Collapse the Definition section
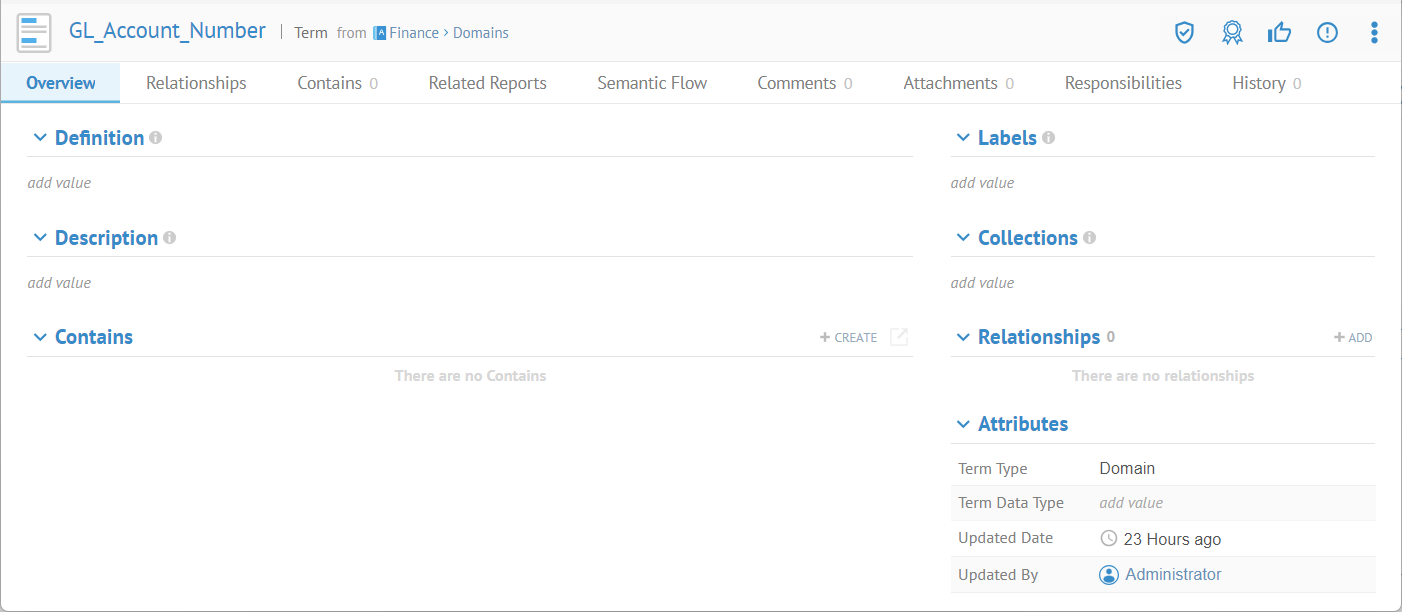 [40, 138]
